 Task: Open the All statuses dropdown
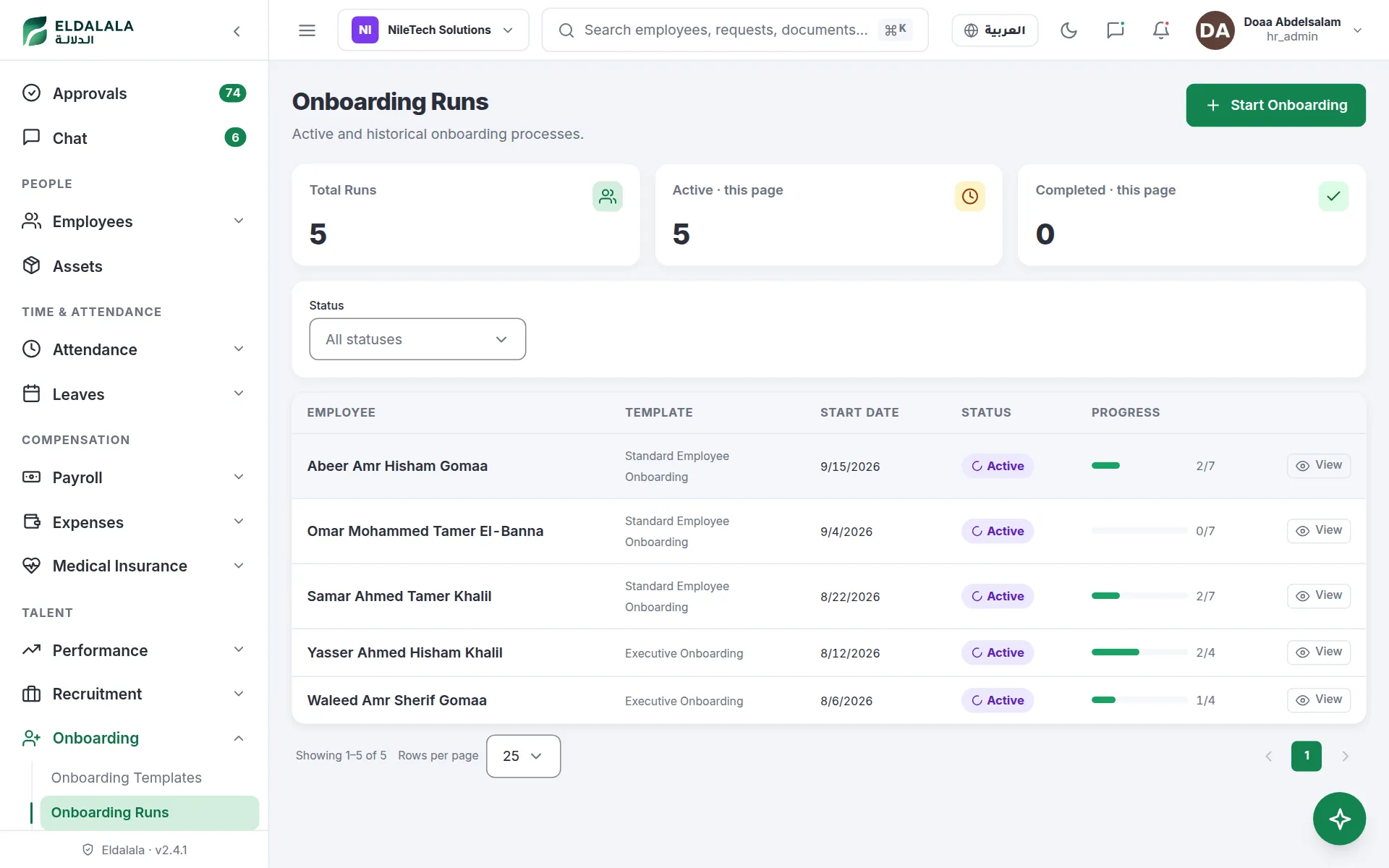[x=417, y=339]
